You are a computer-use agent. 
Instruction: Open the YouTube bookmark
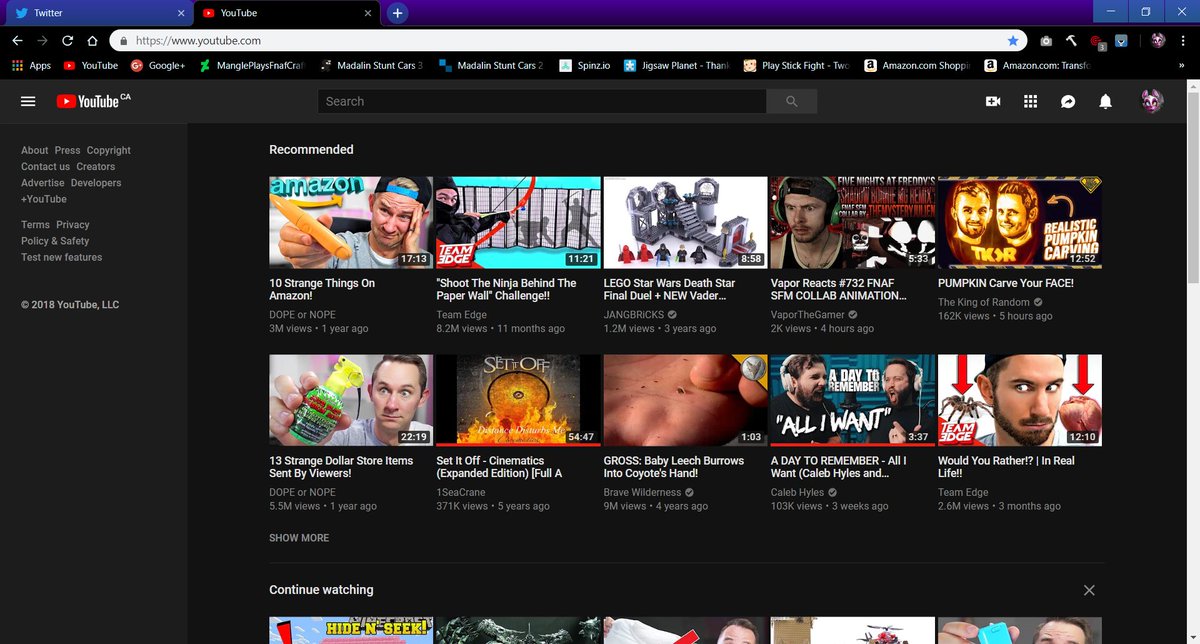click(90, 65)
